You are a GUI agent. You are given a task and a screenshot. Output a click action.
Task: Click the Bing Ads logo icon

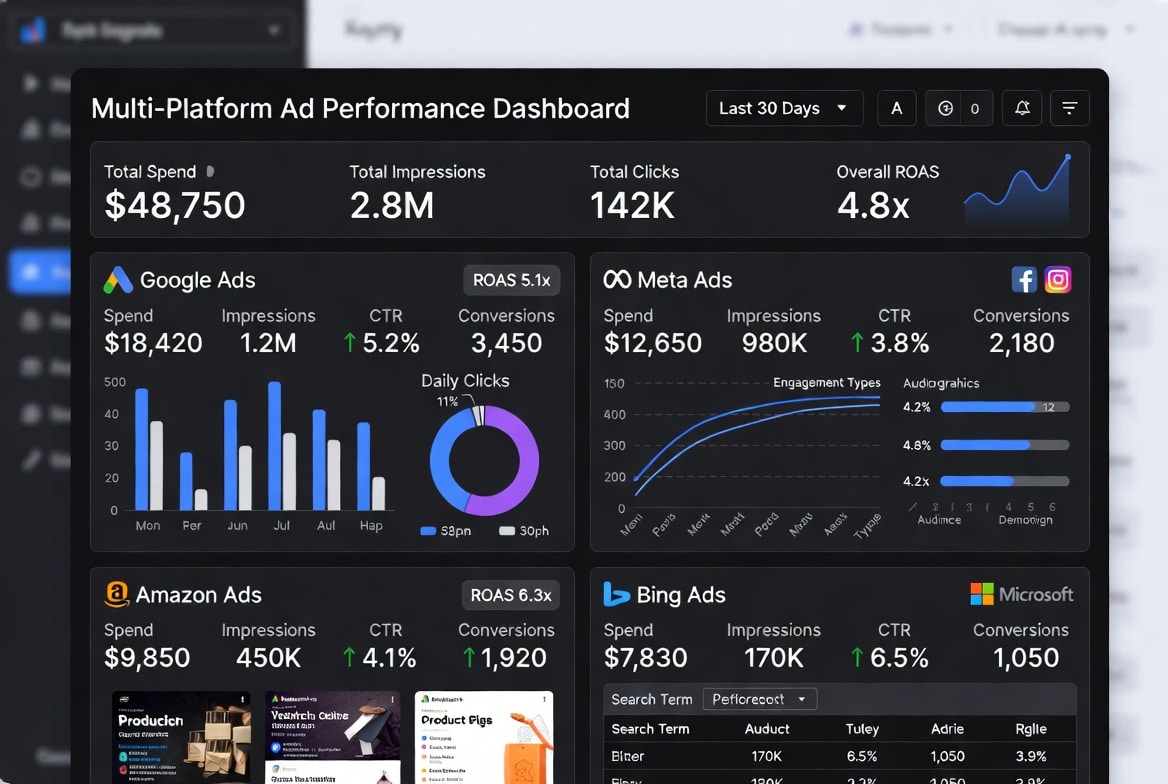click(615, 594)
